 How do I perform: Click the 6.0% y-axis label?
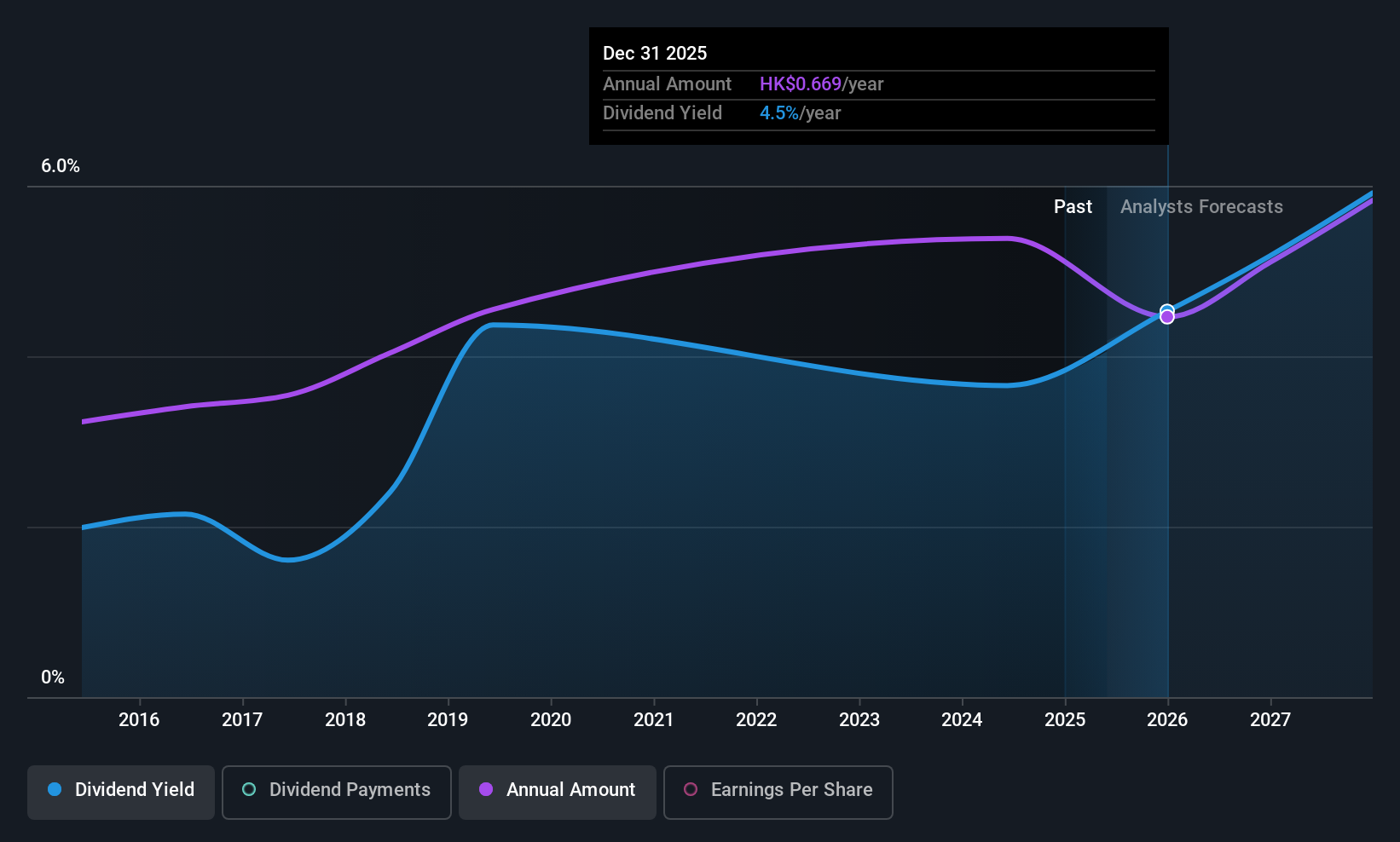[61, 166]
